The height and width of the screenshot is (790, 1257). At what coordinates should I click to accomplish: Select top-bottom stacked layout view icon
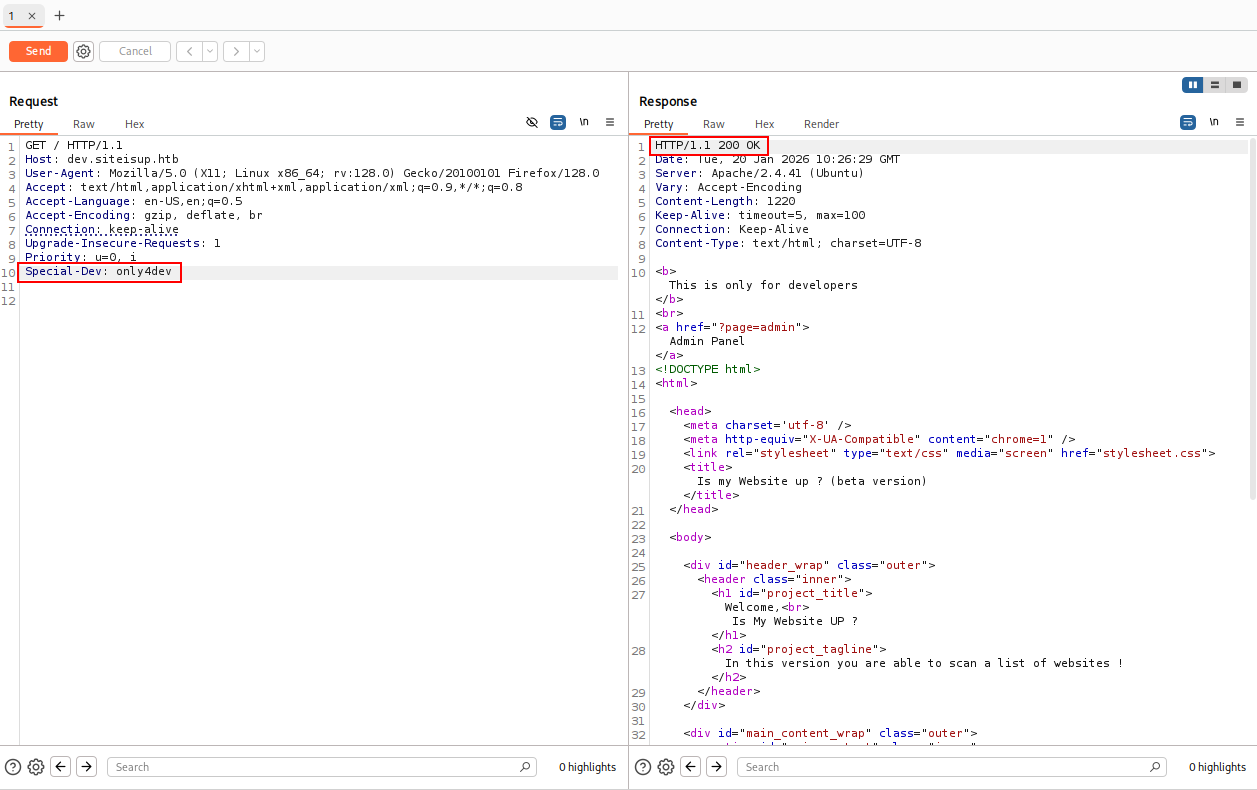point(1214,85)
